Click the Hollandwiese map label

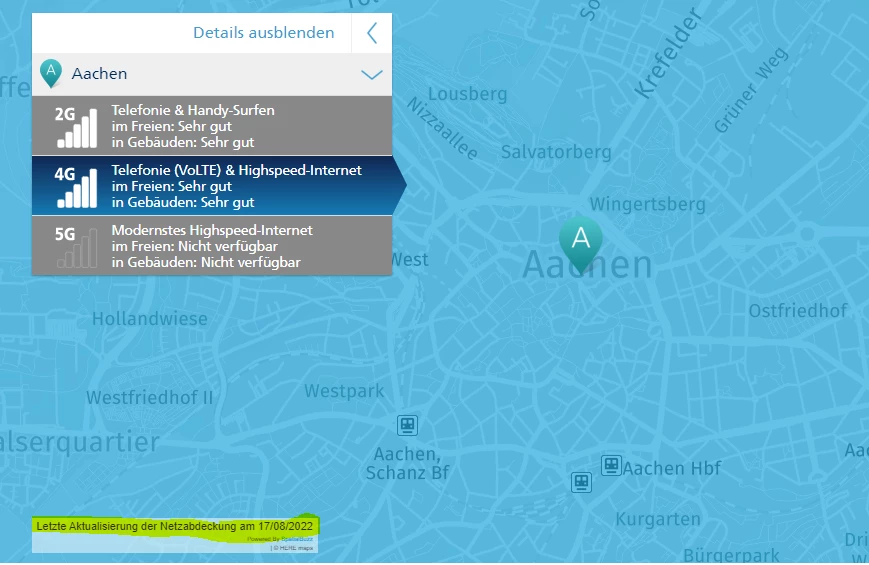[150, 319]
